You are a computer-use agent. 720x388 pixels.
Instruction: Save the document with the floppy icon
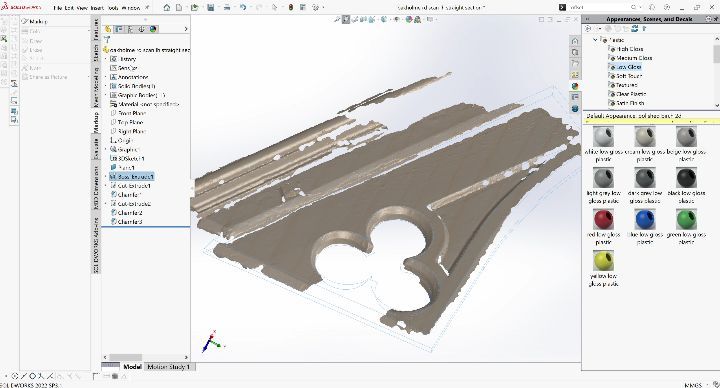pos(210,7)
